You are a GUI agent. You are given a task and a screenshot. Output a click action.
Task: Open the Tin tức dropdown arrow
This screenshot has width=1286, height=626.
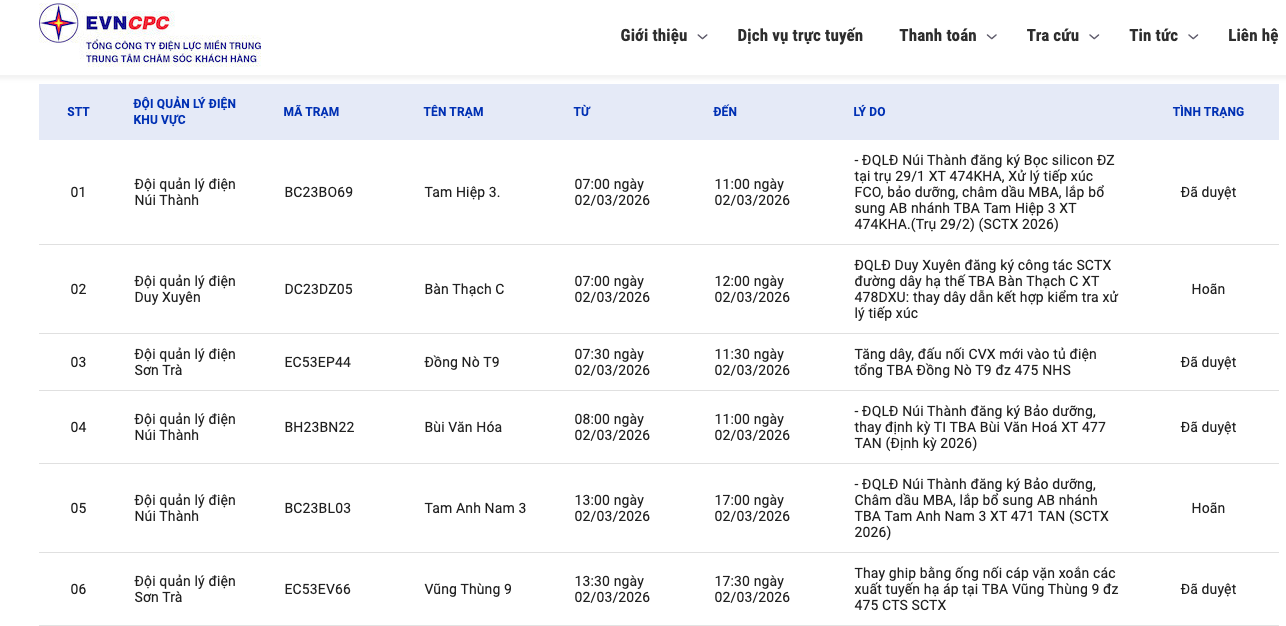point(1192,37)
